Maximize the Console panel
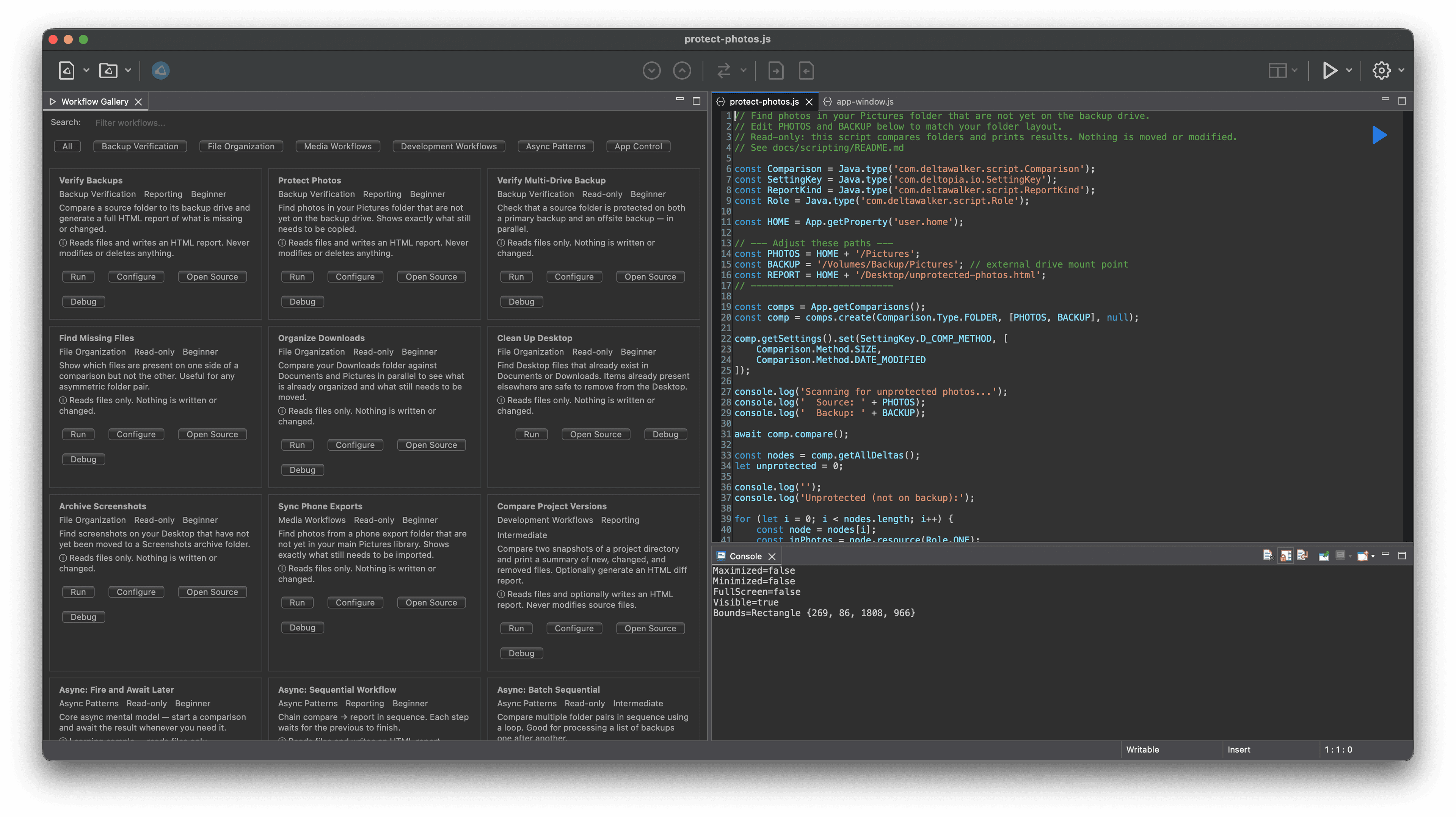This screenshot has height=817, width=1456. coord(1402,555)
